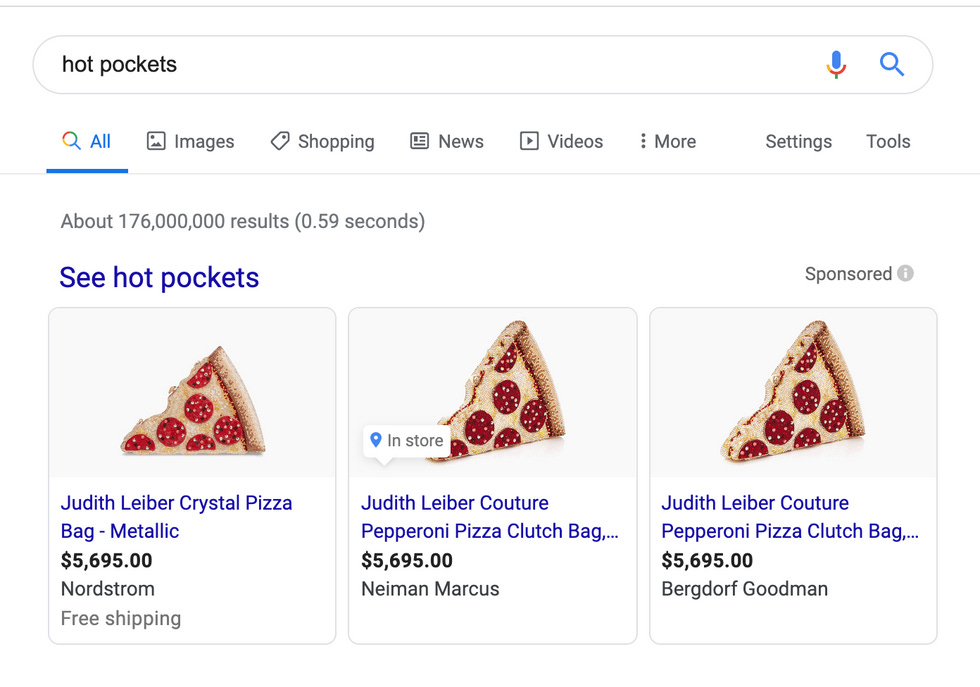This screenshot has height=687, width=980.
Task: Open the Shopping tab
Action: pos(322,141)
